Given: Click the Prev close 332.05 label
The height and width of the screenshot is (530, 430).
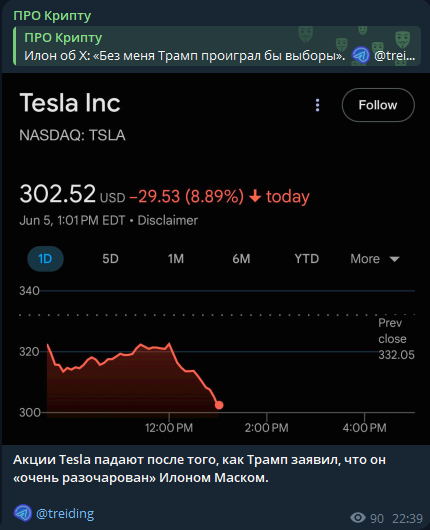Looking at the screenshot, I should pyautogui.click(x=396, y=339).
